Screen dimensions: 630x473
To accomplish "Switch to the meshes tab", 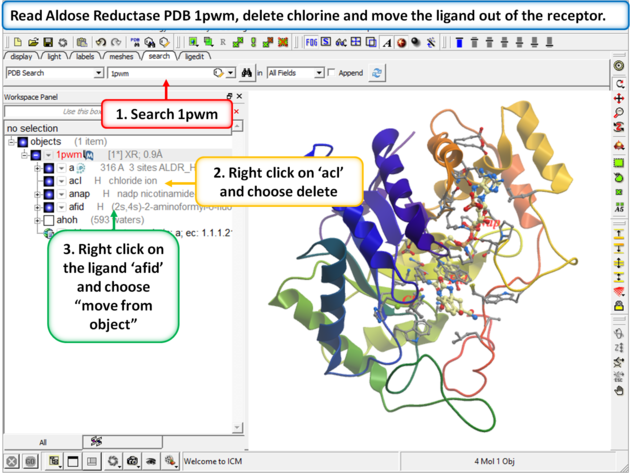I will tap(120, 57).
